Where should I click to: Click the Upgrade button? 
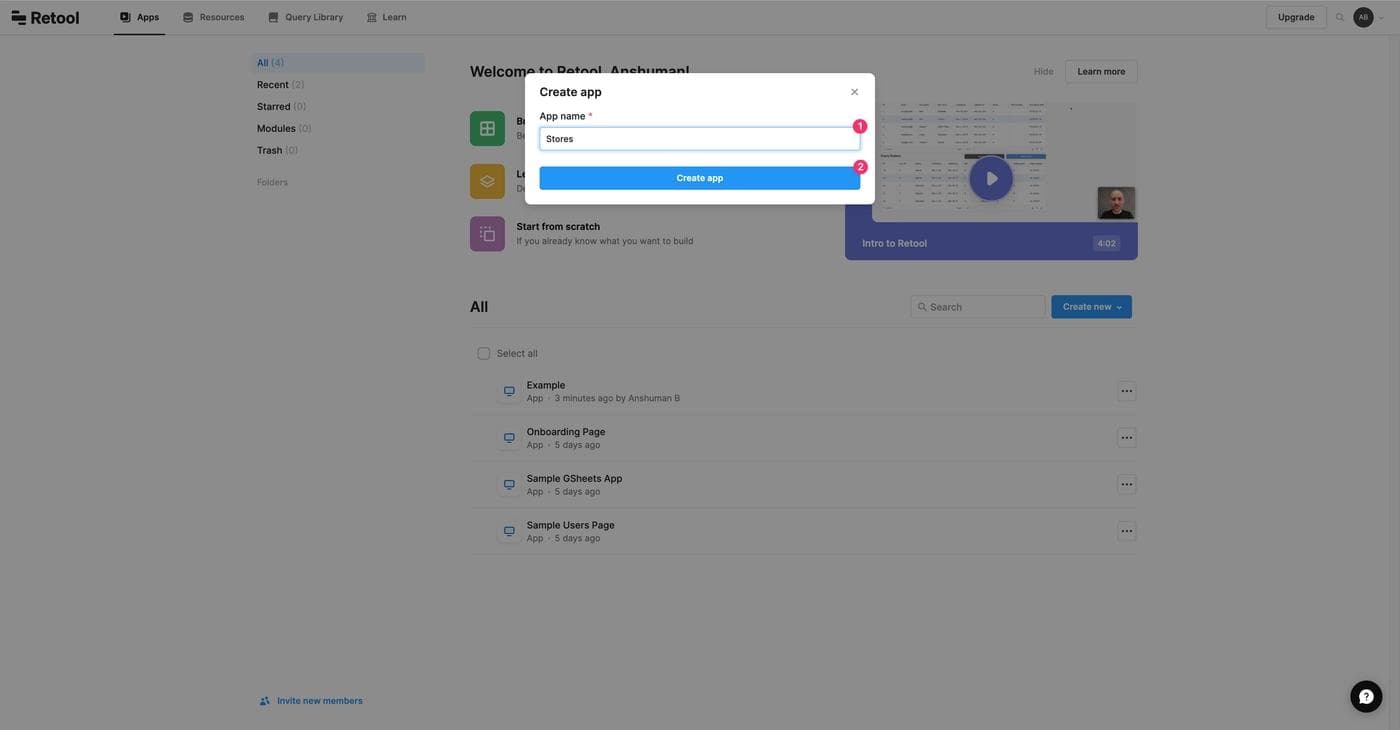click(x=1295, y=17)
